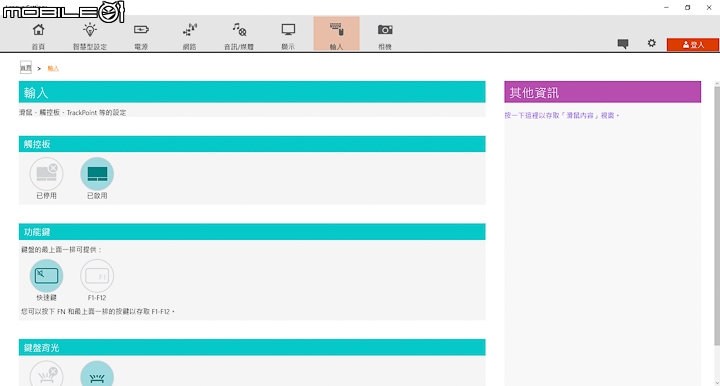Select F1-F12 mode for function keys

coord(97,276)
